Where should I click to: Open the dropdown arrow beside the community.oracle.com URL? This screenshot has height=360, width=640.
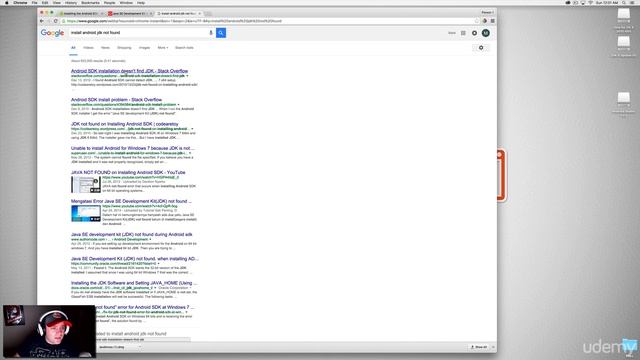coord(159,264)
